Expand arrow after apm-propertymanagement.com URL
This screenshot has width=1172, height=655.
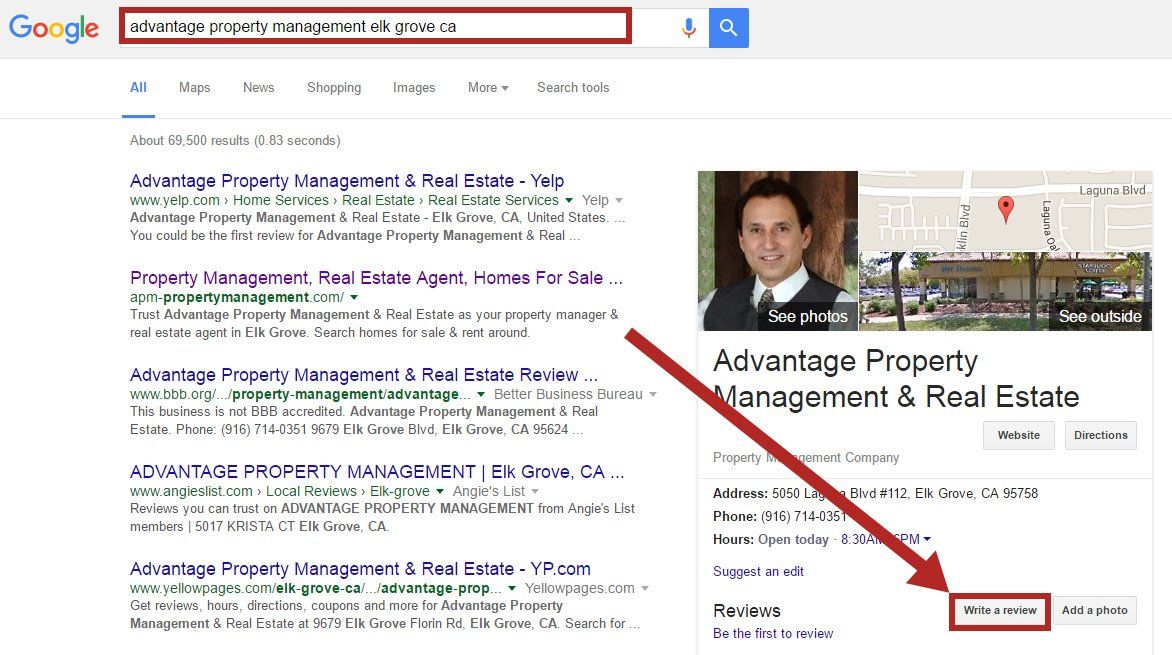pyautogui.click(x=354, y=298)
